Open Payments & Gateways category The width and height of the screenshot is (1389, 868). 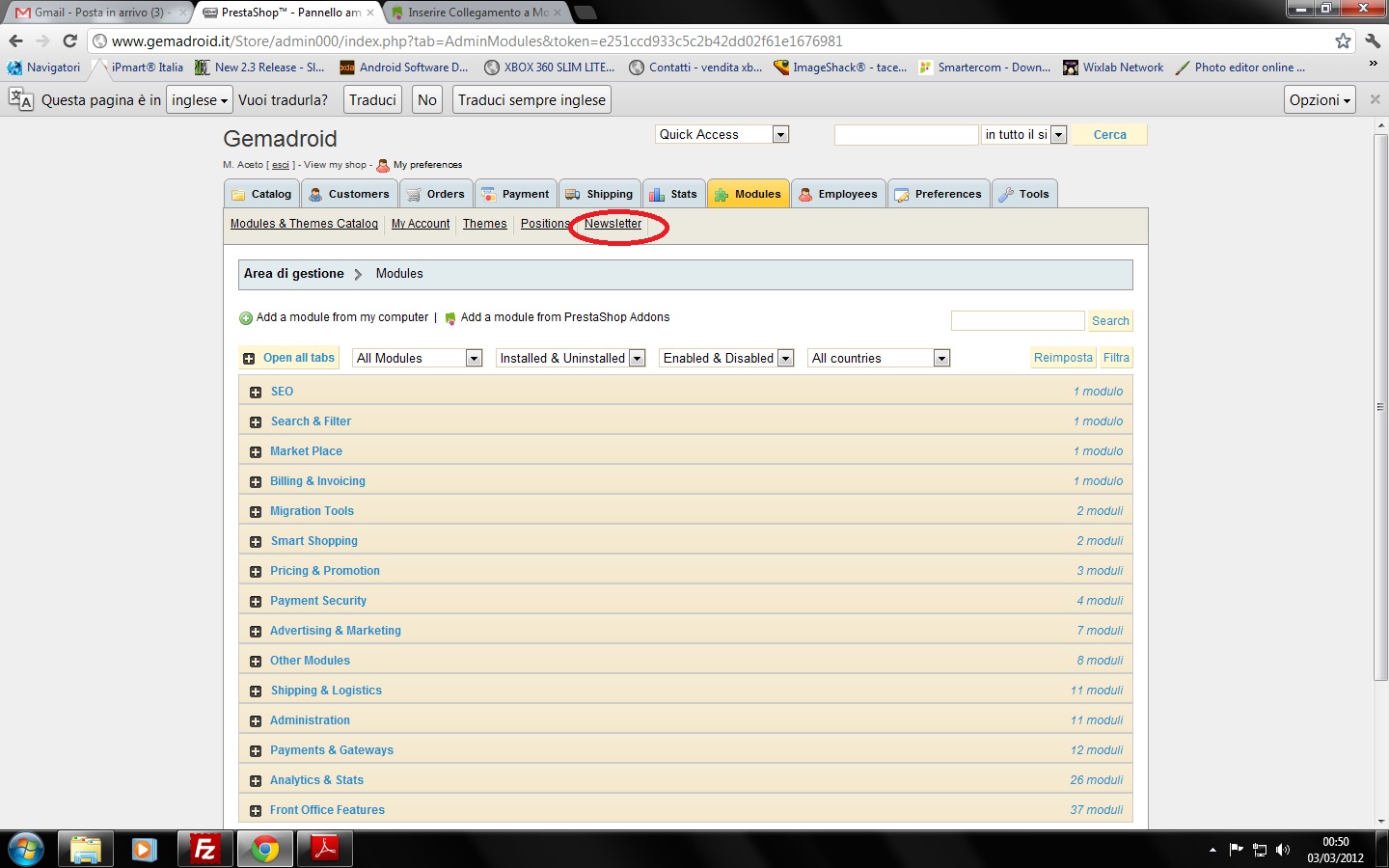coord(332,750)
